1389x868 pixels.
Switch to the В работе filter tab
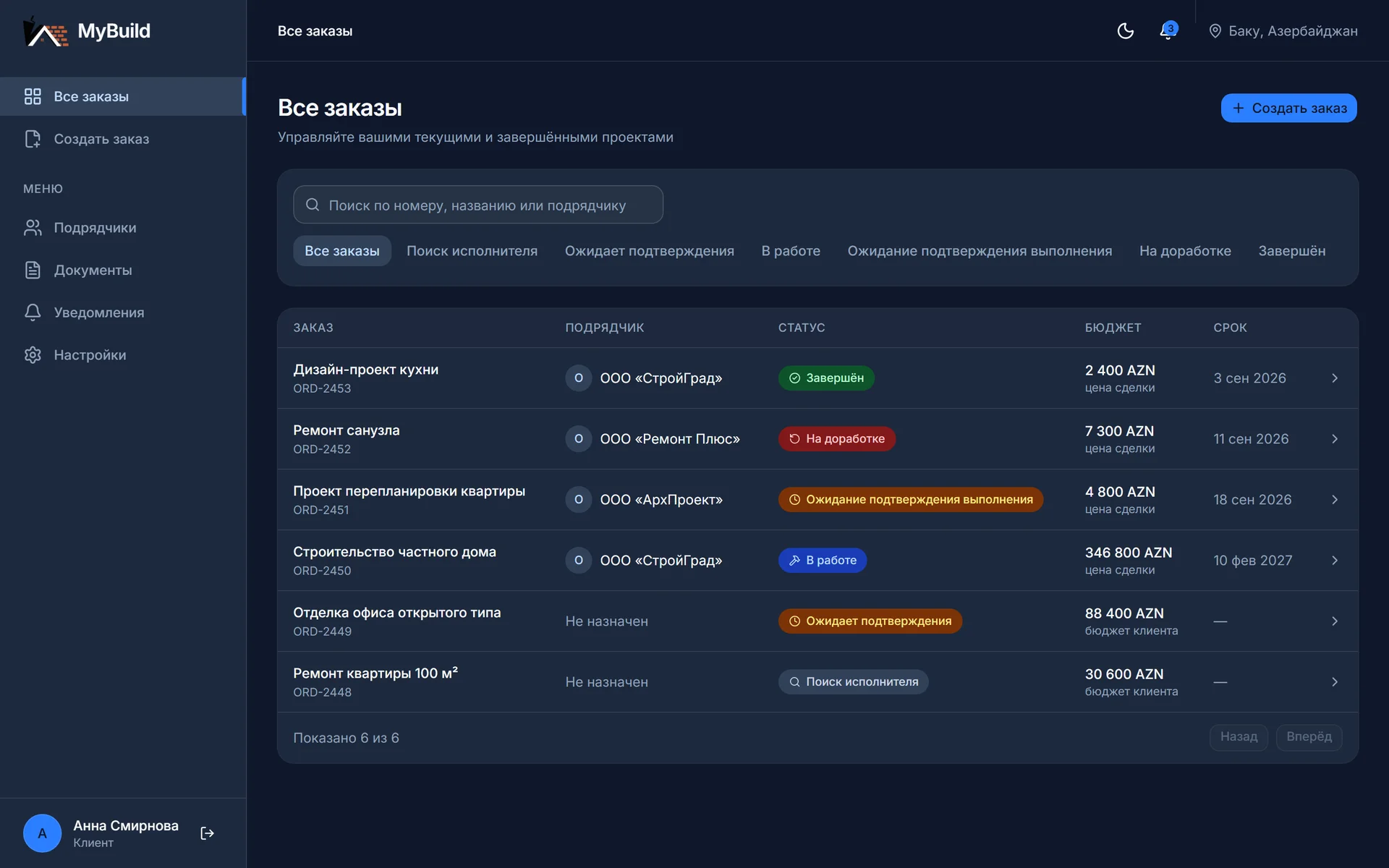(x=791, y=251)
